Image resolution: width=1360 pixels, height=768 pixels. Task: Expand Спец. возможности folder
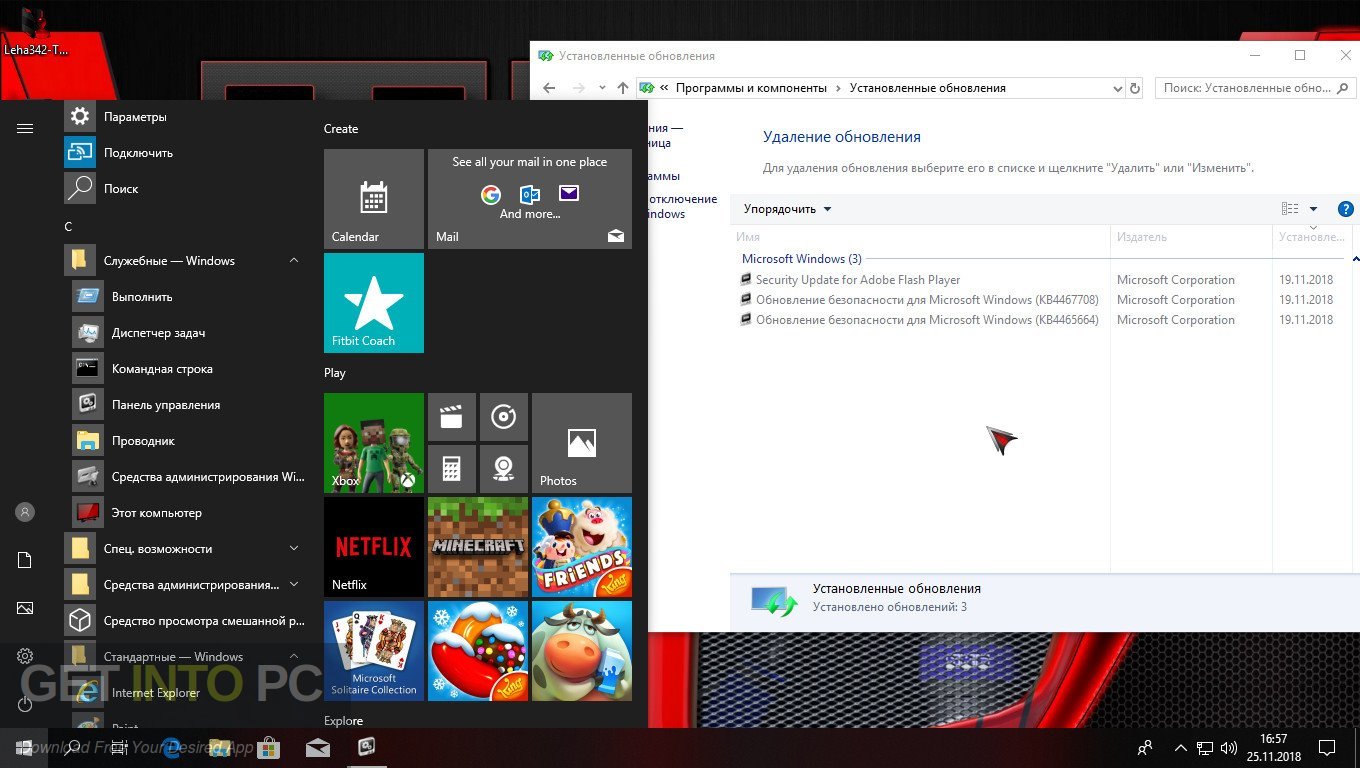(x=294, y=549)
